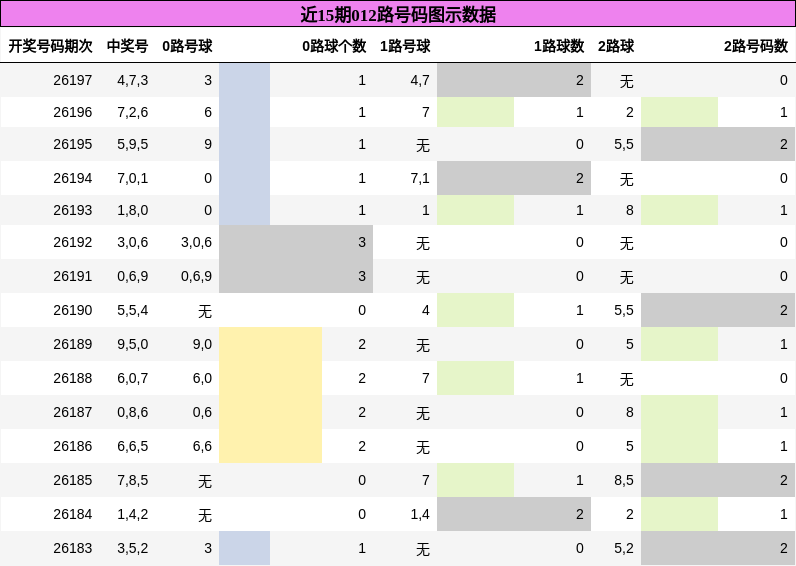This screenshot has height=566, width=796.
Task: Select the 0路球个数 column header
Action: pyautogui.click(x=334, y=46)
